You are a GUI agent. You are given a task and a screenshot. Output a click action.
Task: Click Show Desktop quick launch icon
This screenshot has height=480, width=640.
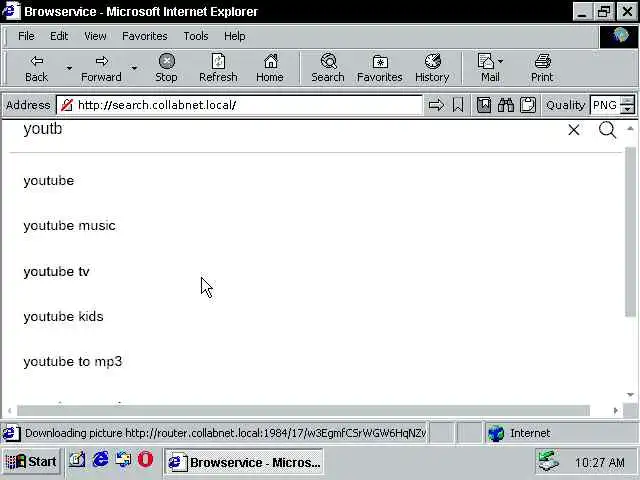[x=77, y=460]
